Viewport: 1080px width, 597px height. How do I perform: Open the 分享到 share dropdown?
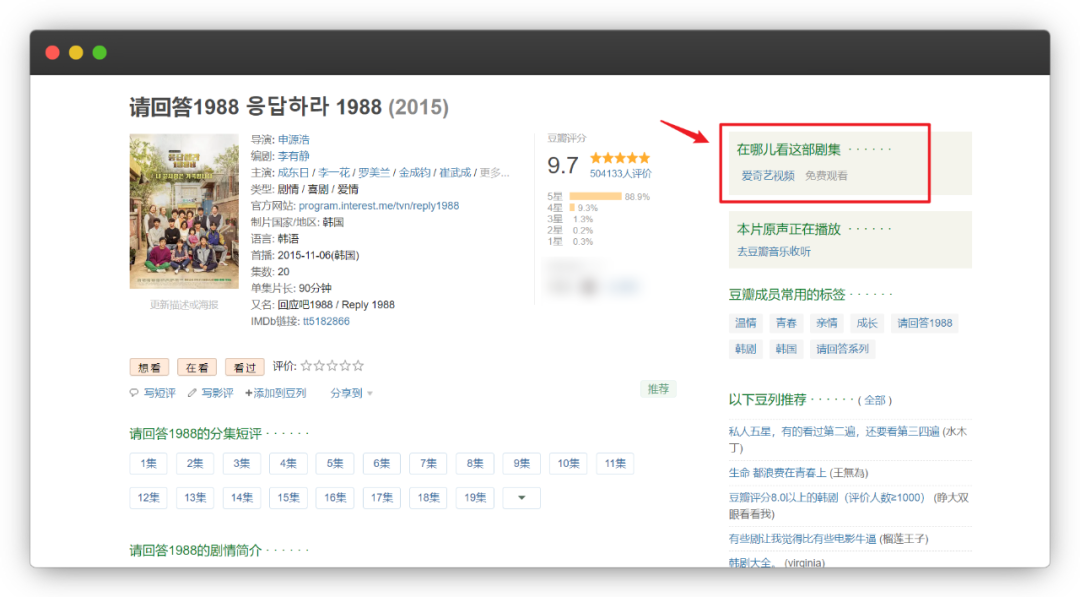tap(351, 392)
